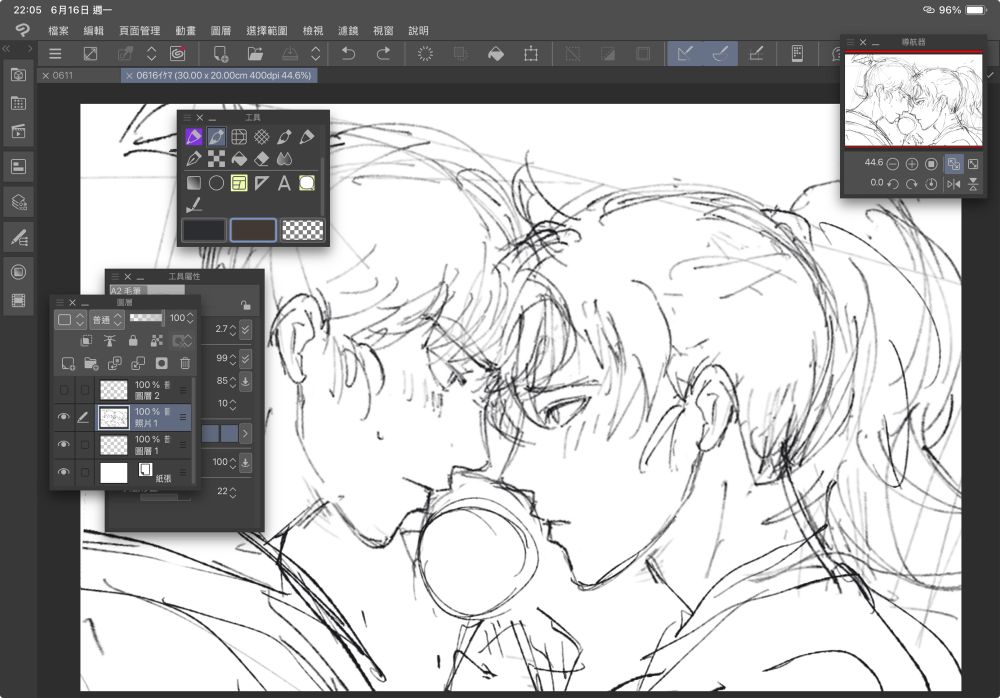Click the New document icon in the command bar

221,54
